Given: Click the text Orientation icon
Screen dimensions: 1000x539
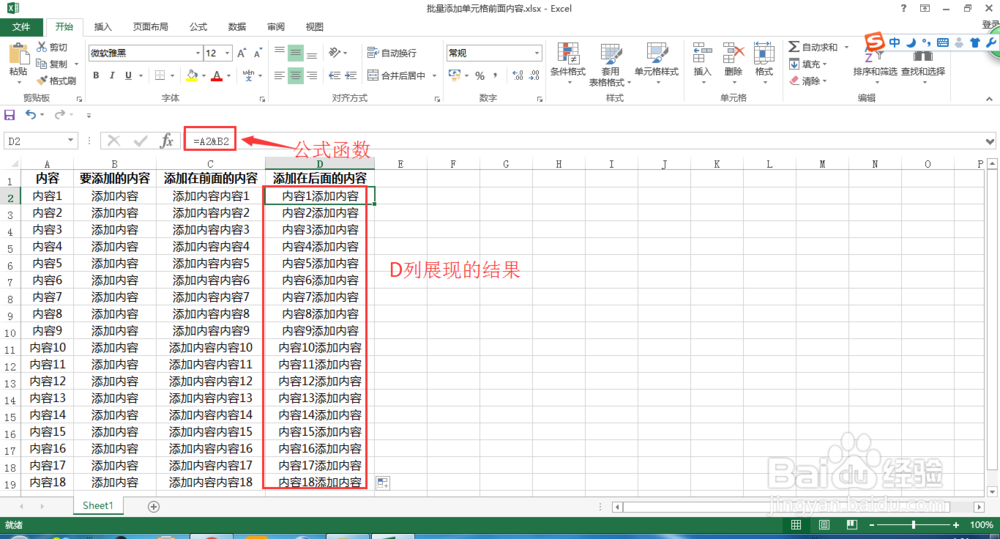Looking at the screenshot, I should tap(335, 53).
